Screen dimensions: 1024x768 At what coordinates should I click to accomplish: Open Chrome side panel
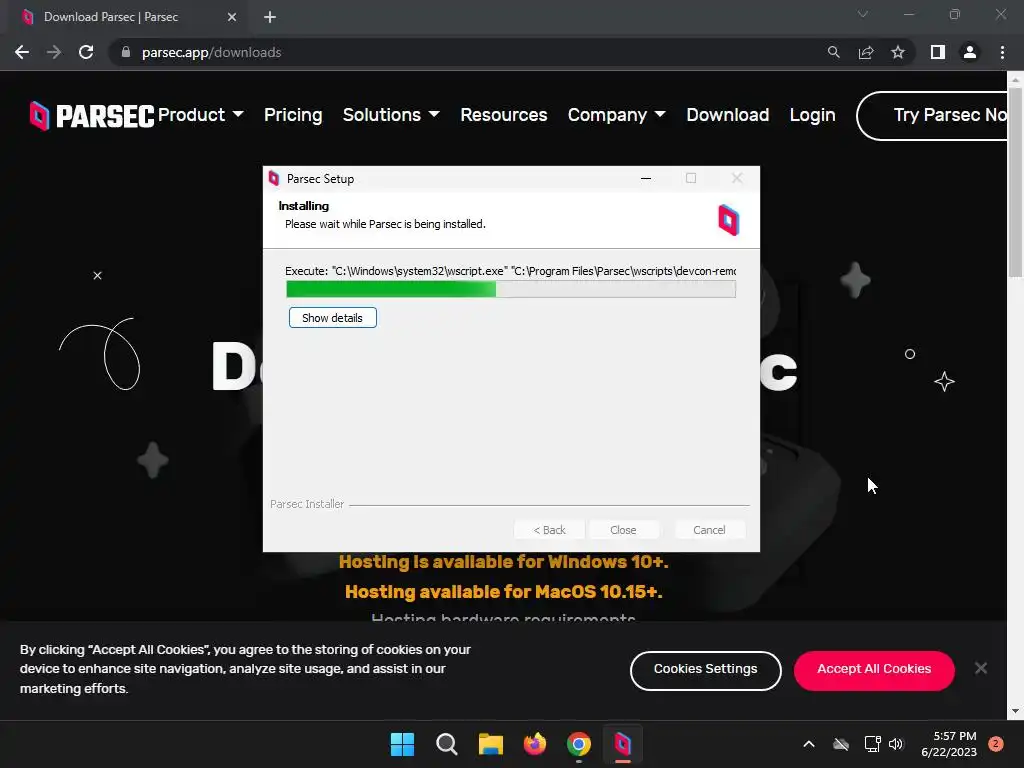[938, 52]
